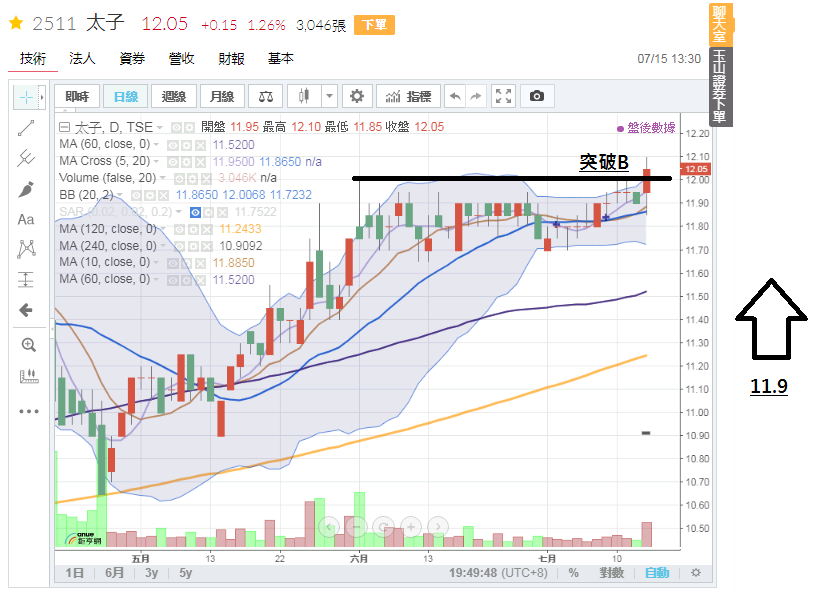
Task: Select the crosshair cursor tool
Action: (26, 97)
